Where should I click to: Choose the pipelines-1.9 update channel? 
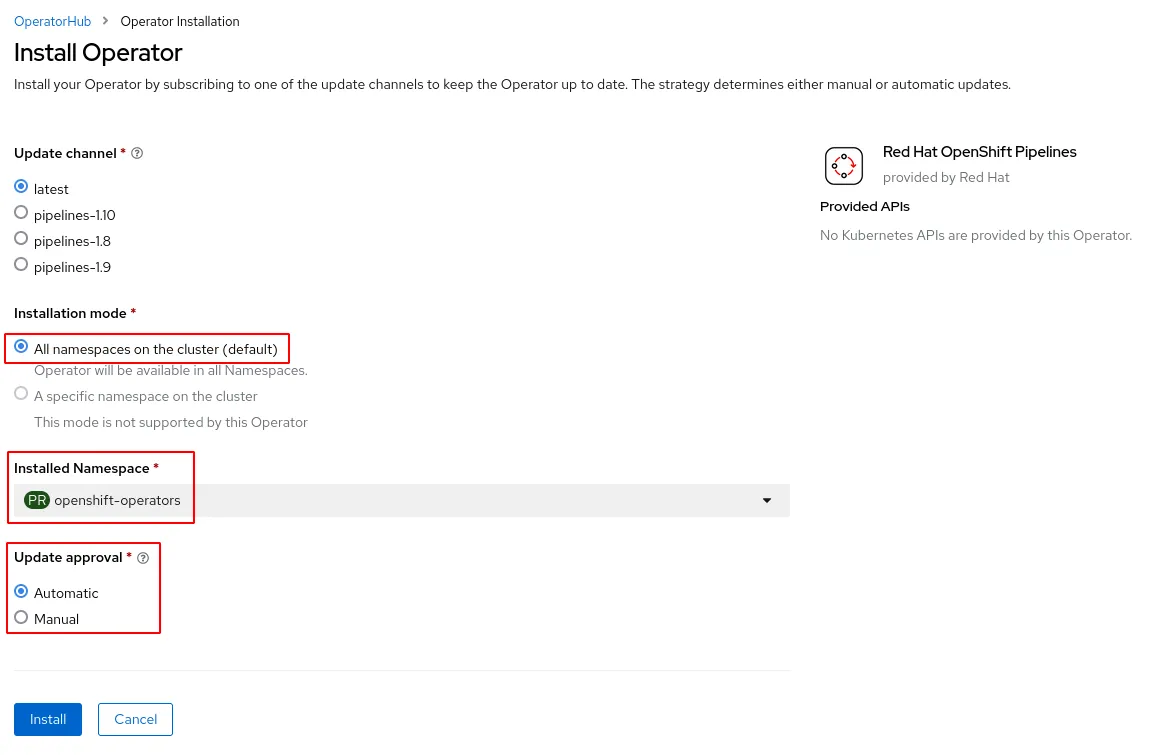click(21, 265)
